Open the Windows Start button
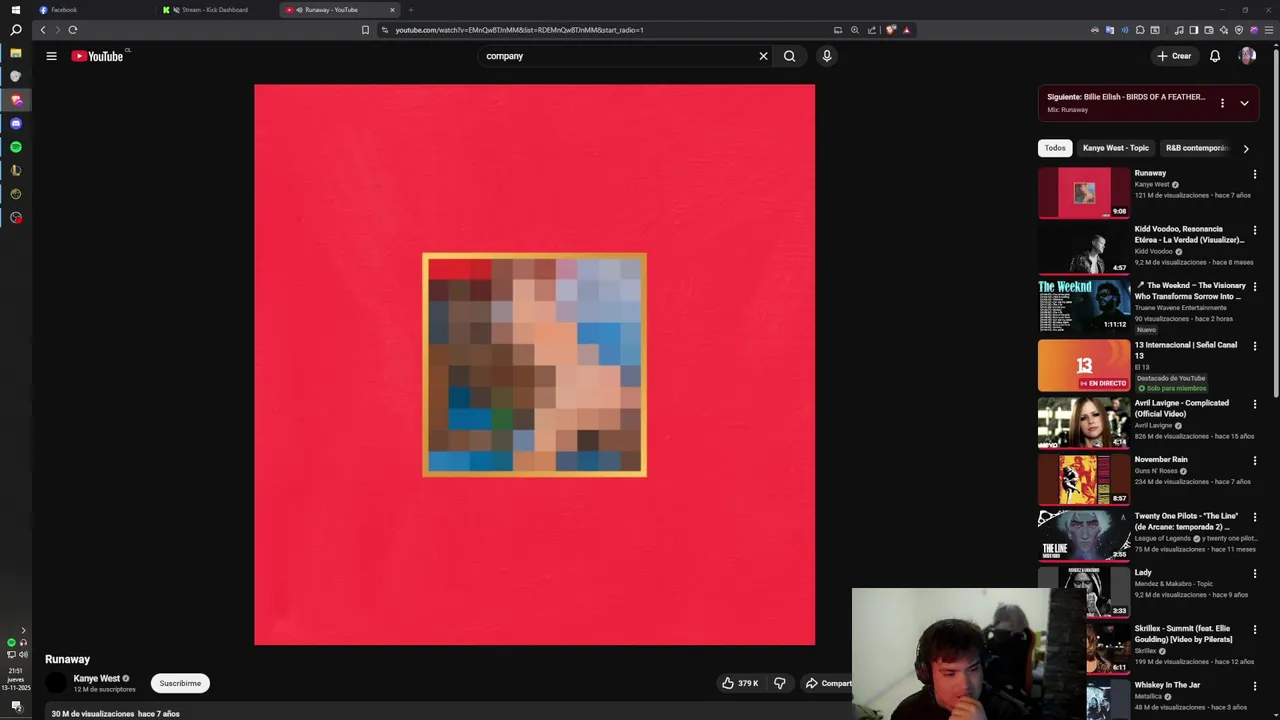 (x=15, y=10)
